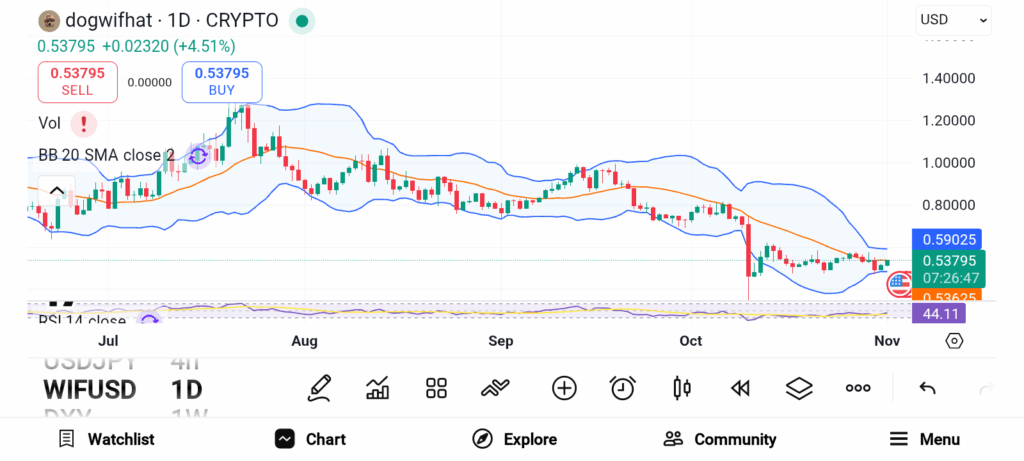The height and width of the screenshot is (461, 1024).
Task: Open the candlestick chart type icon
Action: (682, 388)
